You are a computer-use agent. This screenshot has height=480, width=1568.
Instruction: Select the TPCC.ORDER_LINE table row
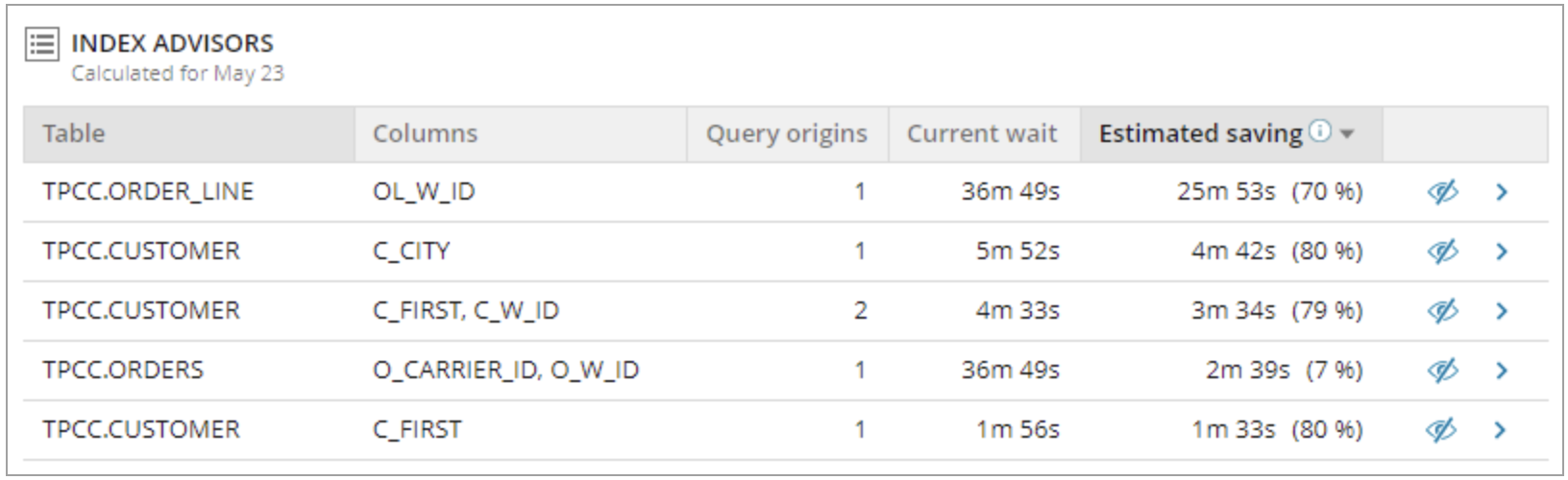coord(785,192)
